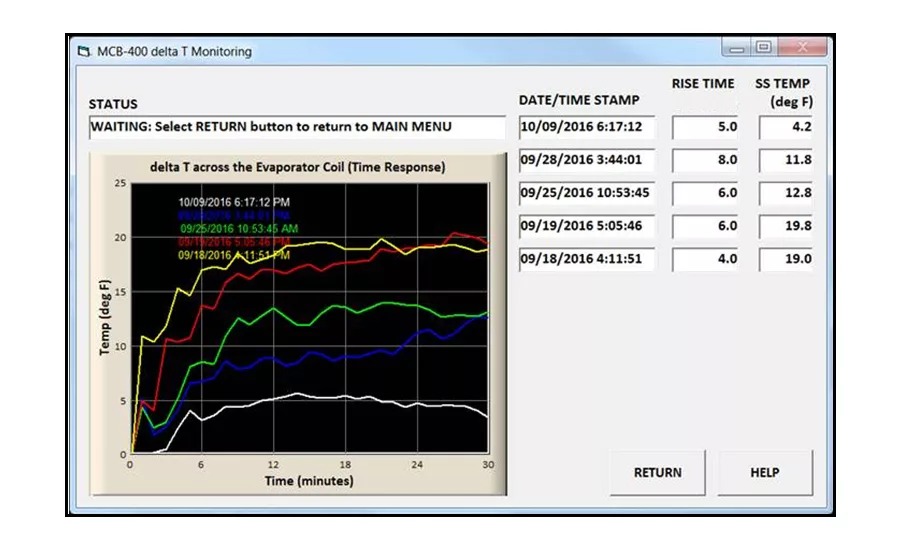The width and height of the screenshot is (900, 550).
Task: Maximize the MCB-400 delta T Monitoring window
Action: coord(763,47)
